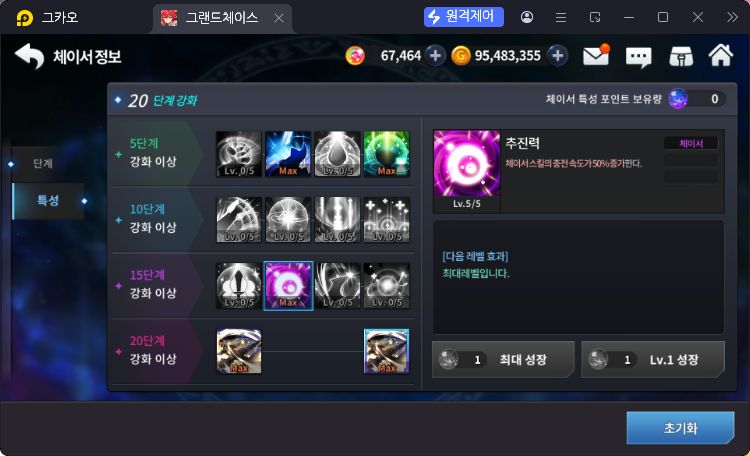Click the blue 초기화 reset button
The width and height of the screenshot is (750, 456).
(680, 428)
